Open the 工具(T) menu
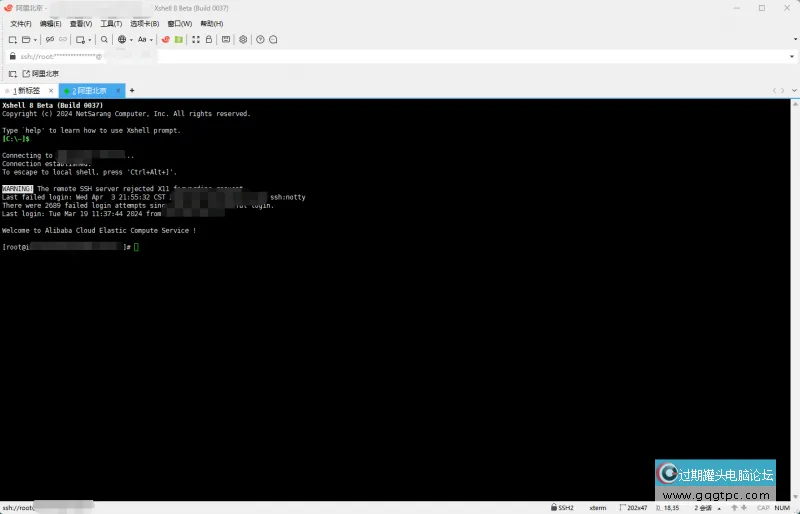The width and height of the screenshot is (800, 514). [x=111, y=24]
